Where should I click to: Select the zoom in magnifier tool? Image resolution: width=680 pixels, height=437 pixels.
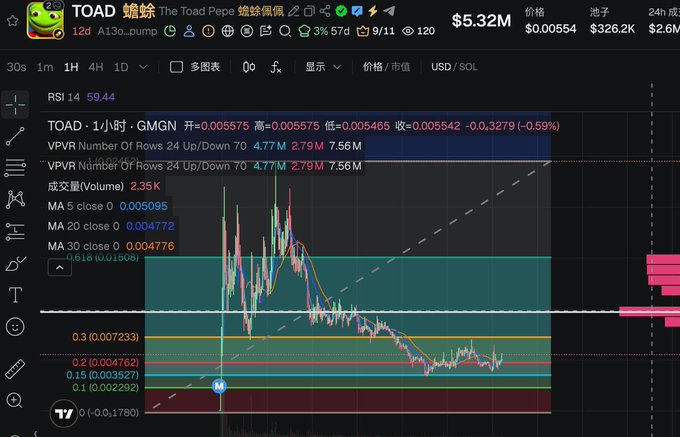pos(14,400)
